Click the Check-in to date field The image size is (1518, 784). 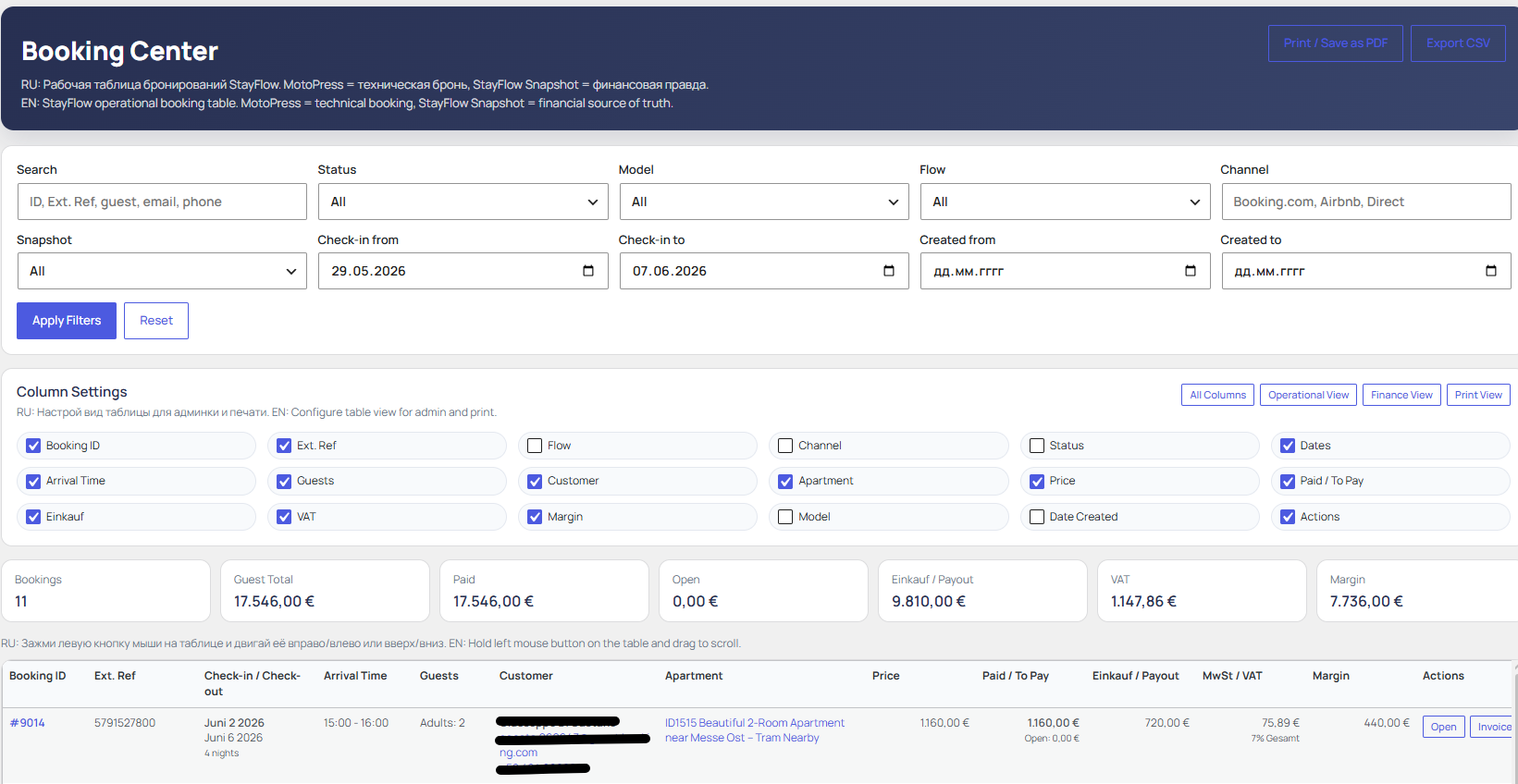[x=764, y=271]
